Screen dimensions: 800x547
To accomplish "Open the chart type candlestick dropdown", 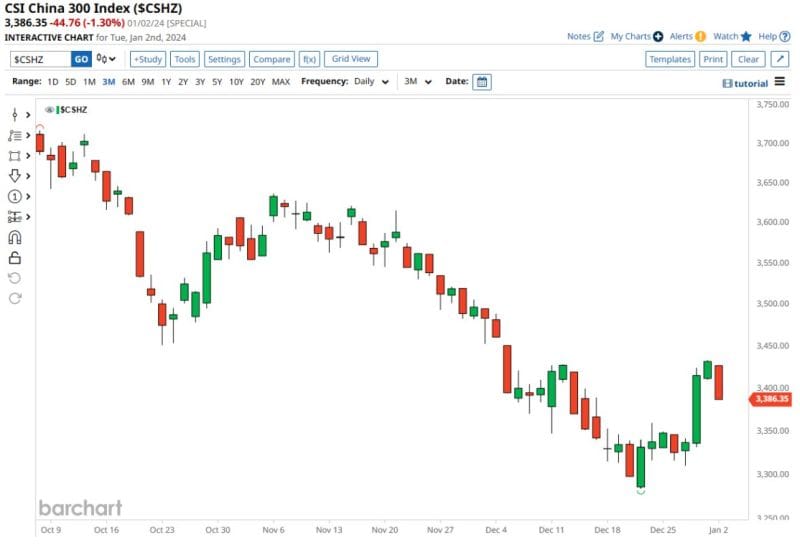I will 106,59.
